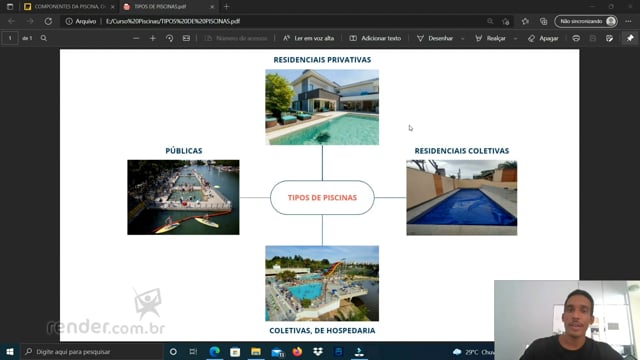This screenshot has height=360, width=640.
Task: Print the PDF document
Action: [x=576, y=38]
